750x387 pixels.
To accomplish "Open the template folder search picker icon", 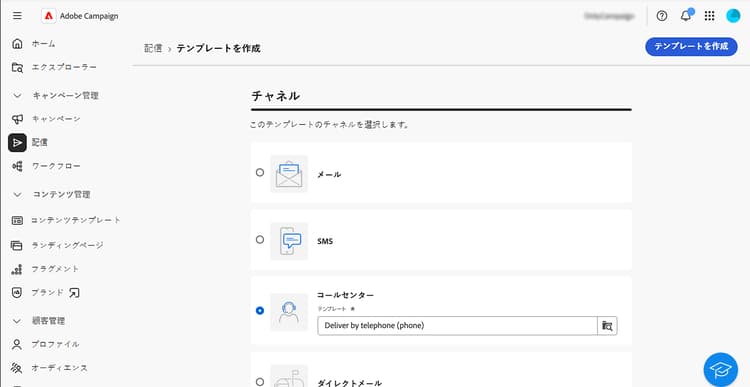I will 607,326.
